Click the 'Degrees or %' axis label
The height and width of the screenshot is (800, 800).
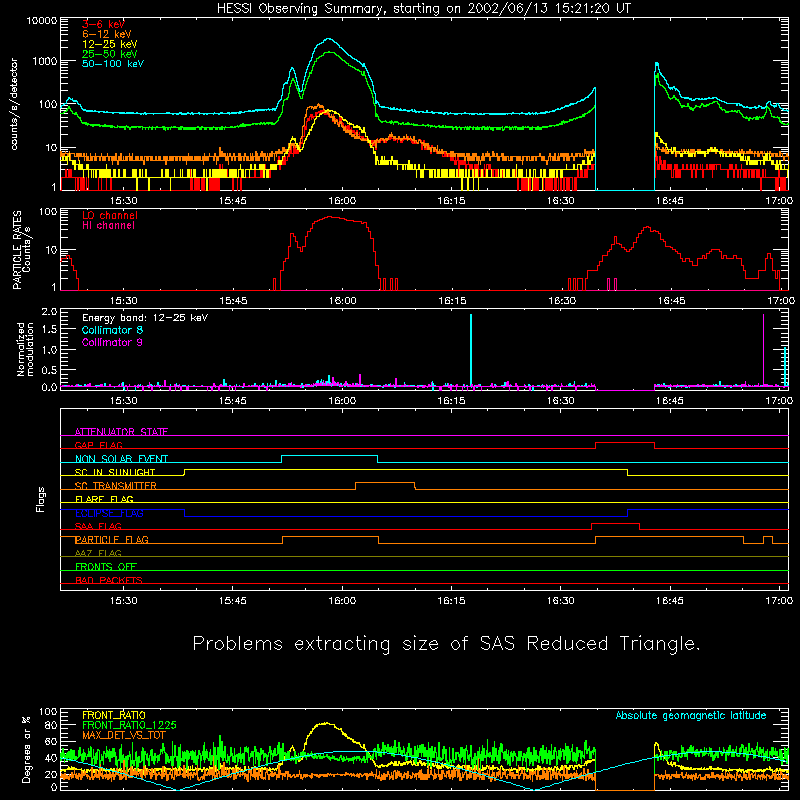coord(26,750)
